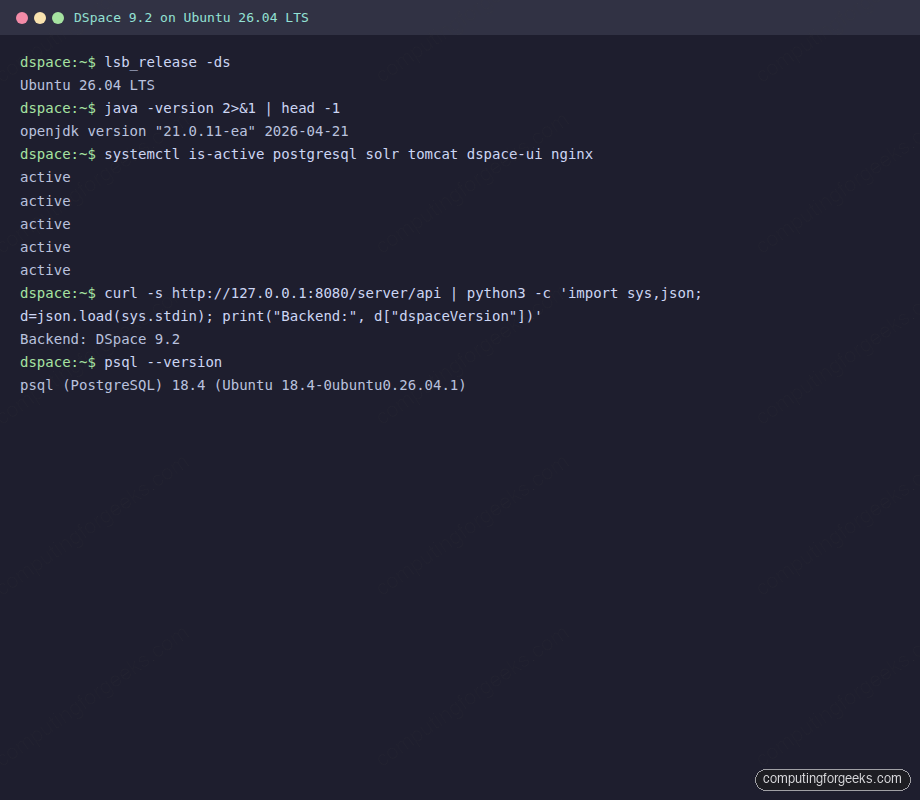Click the second 'active' status line

click(x=45, y=201)
